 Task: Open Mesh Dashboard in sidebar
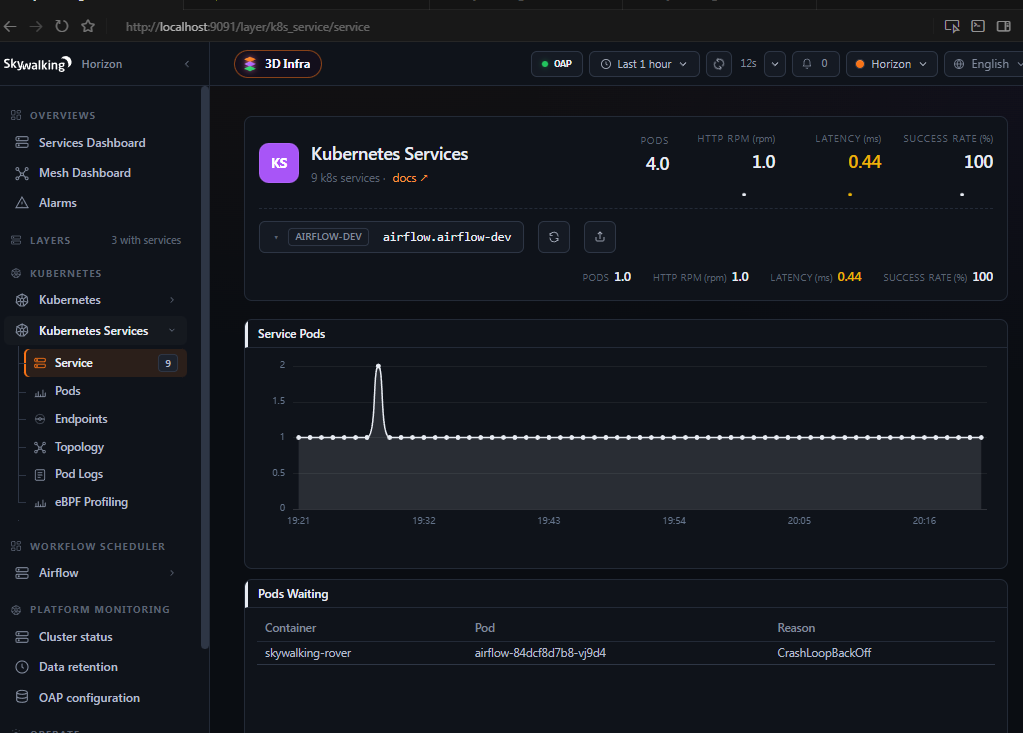[x=85, y=173]
